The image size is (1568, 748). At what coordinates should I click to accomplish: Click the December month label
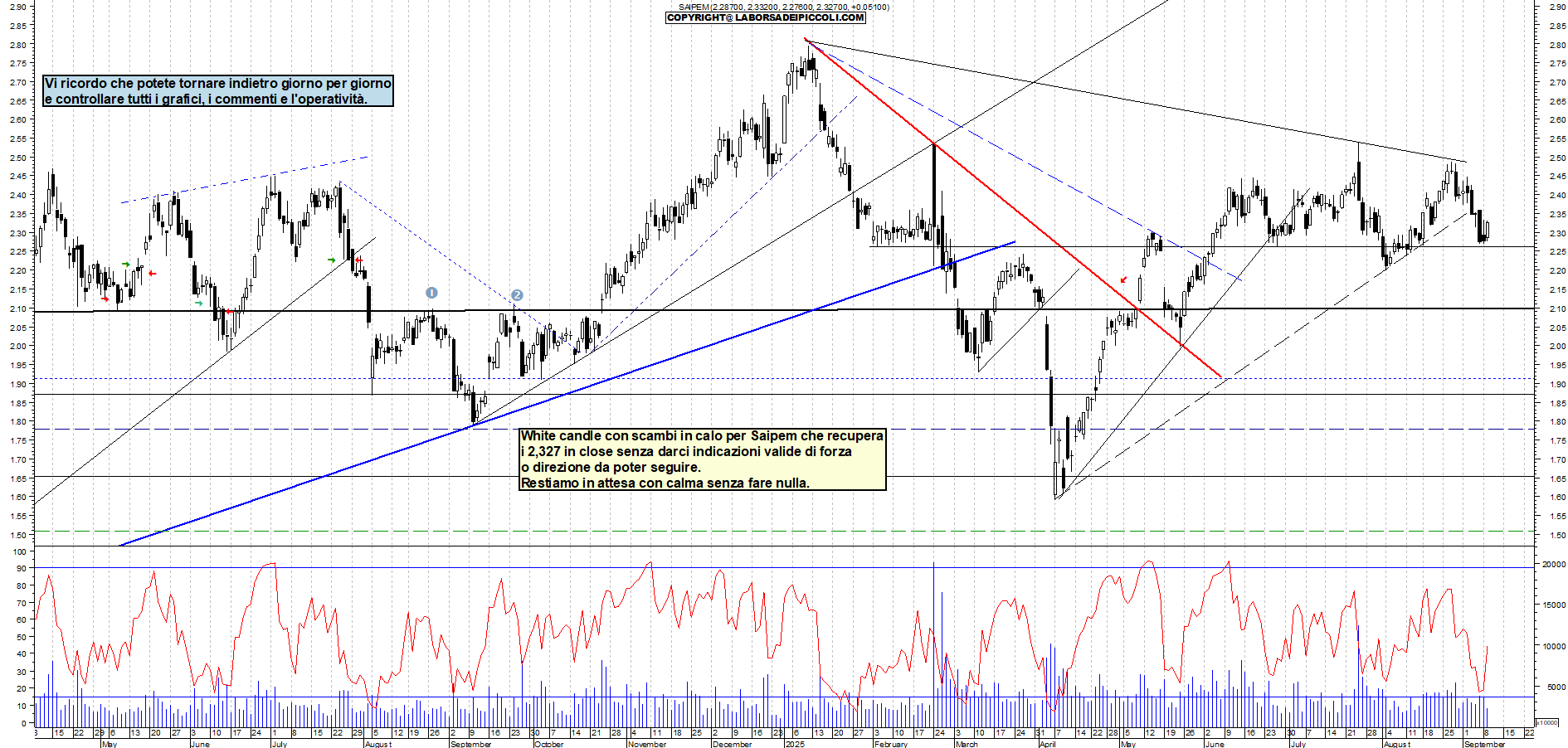[733, 744]
